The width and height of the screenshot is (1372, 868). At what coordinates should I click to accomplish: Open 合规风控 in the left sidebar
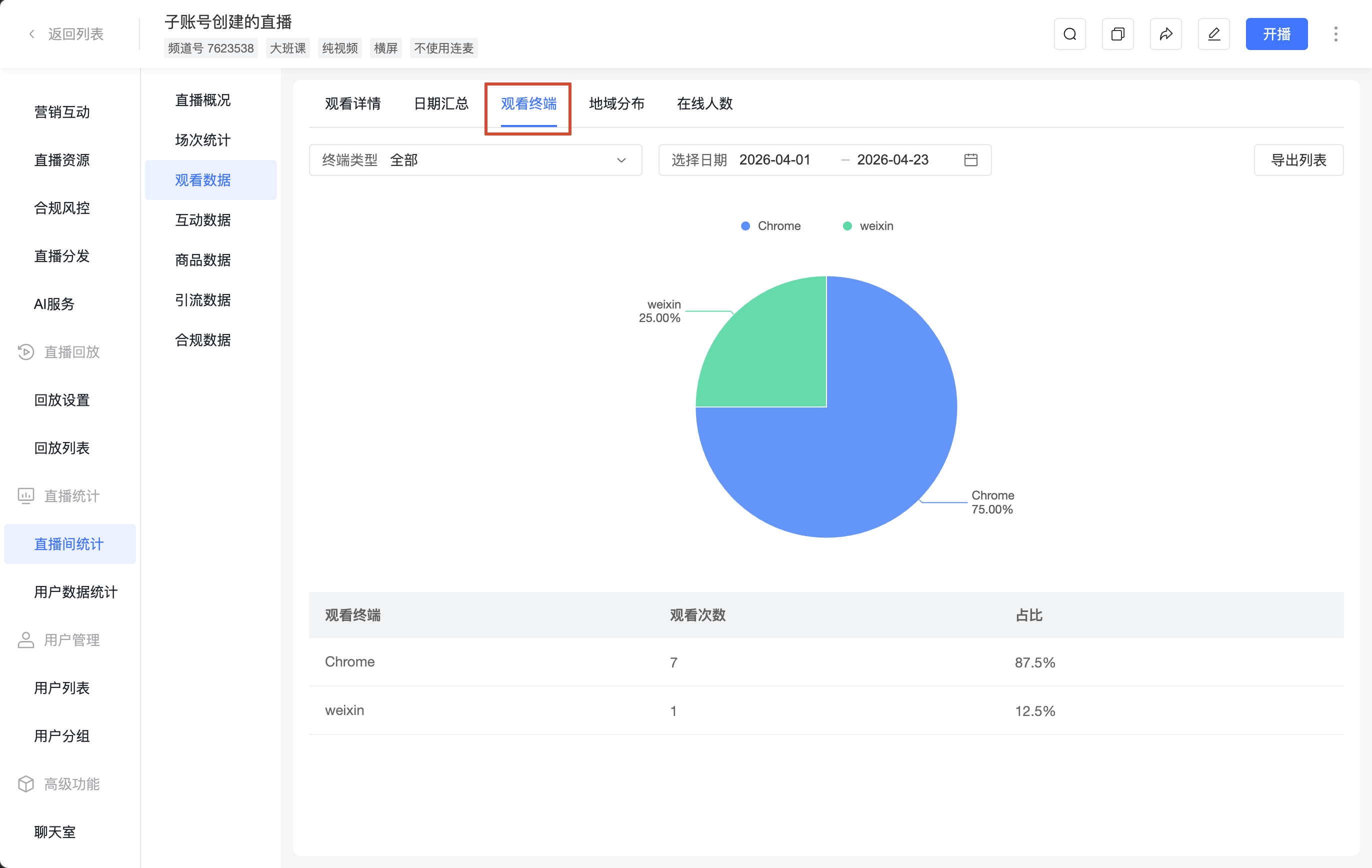(62, 208)
